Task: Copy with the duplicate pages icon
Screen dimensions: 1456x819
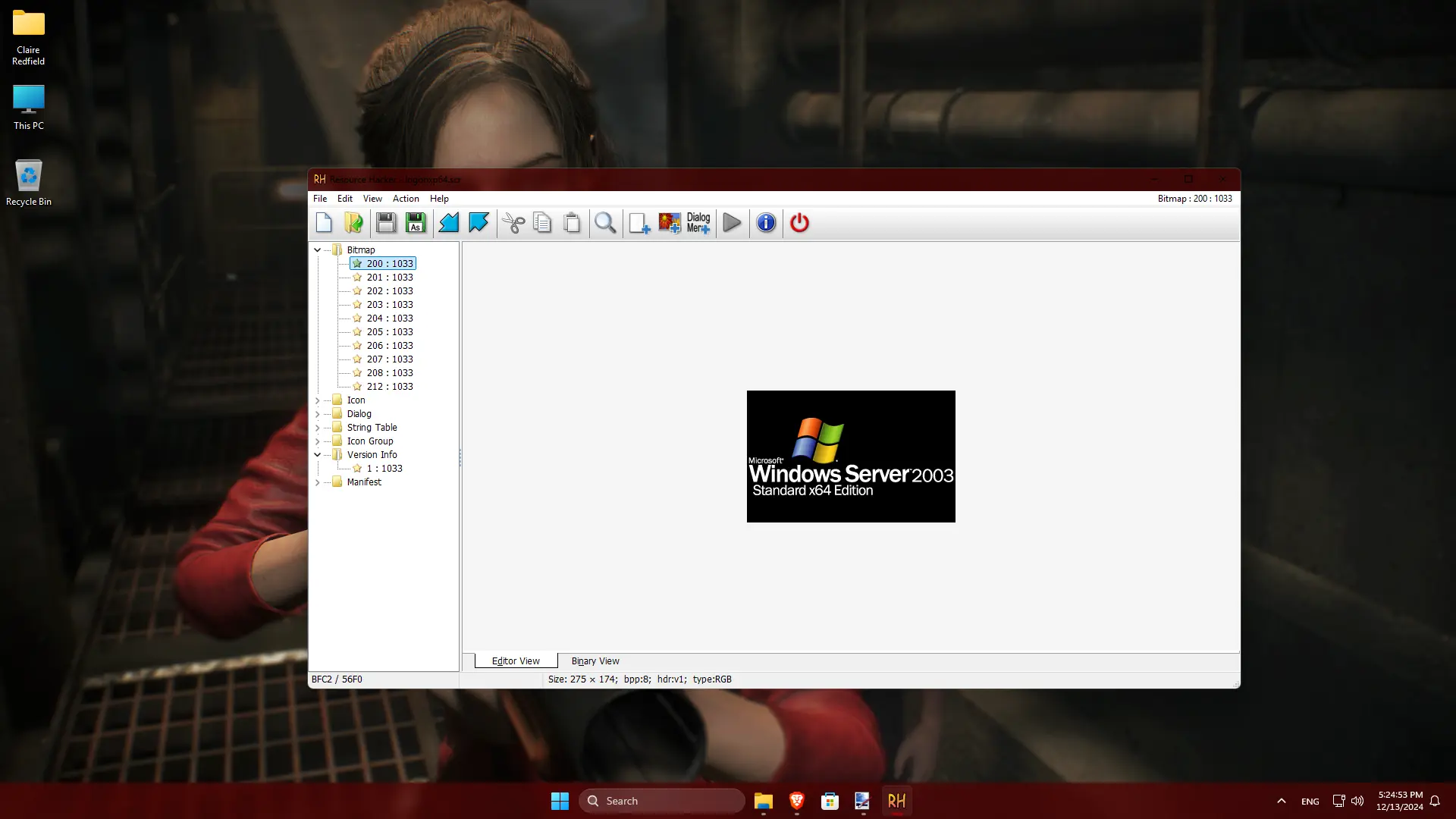Action: (542, 223)
